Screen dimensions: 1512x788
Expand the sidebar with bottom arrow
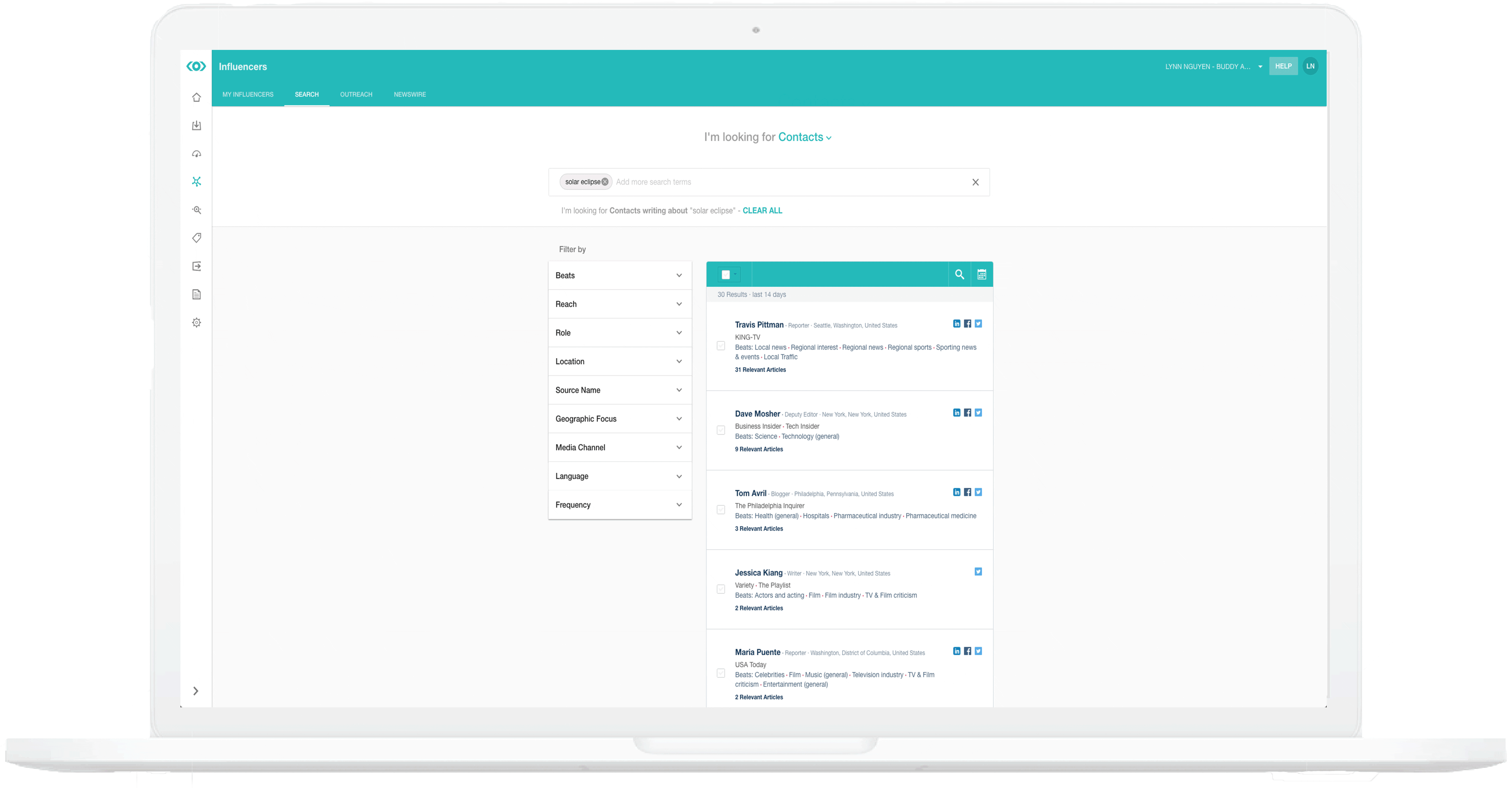click(196, 691)
